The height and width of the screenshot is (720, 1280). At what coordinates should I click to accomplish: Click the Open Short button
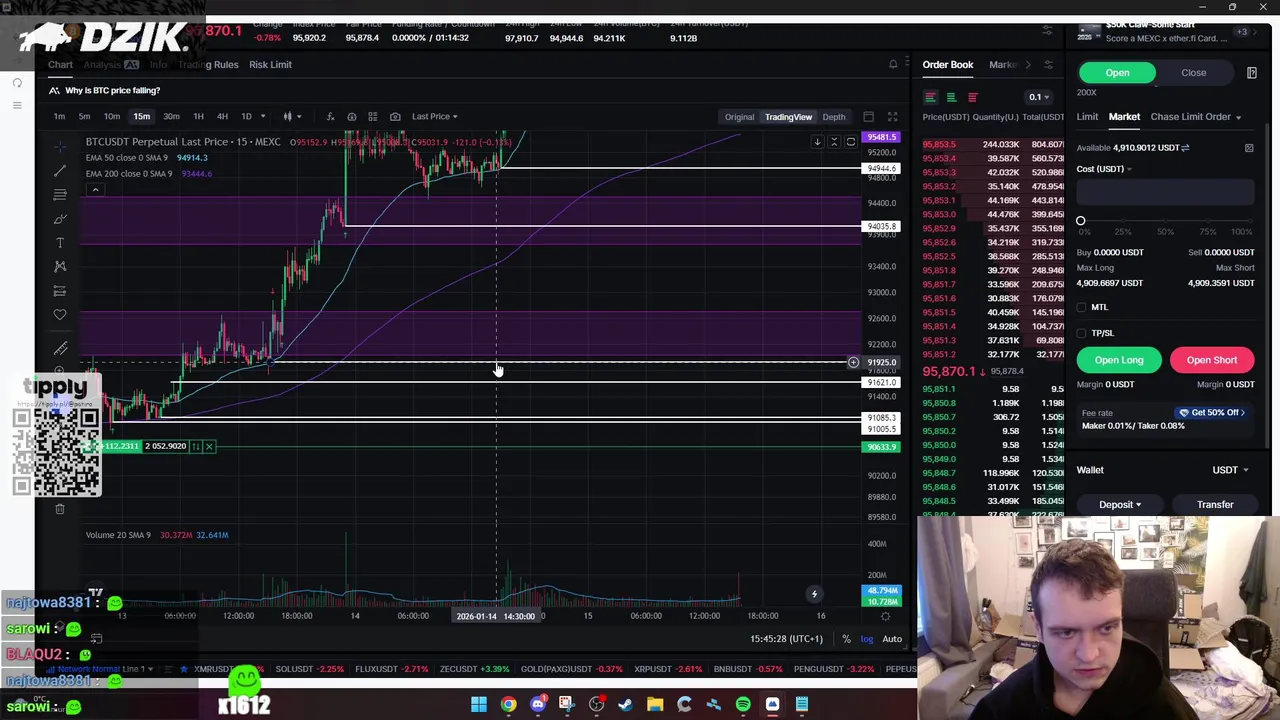coord(1211,360)
